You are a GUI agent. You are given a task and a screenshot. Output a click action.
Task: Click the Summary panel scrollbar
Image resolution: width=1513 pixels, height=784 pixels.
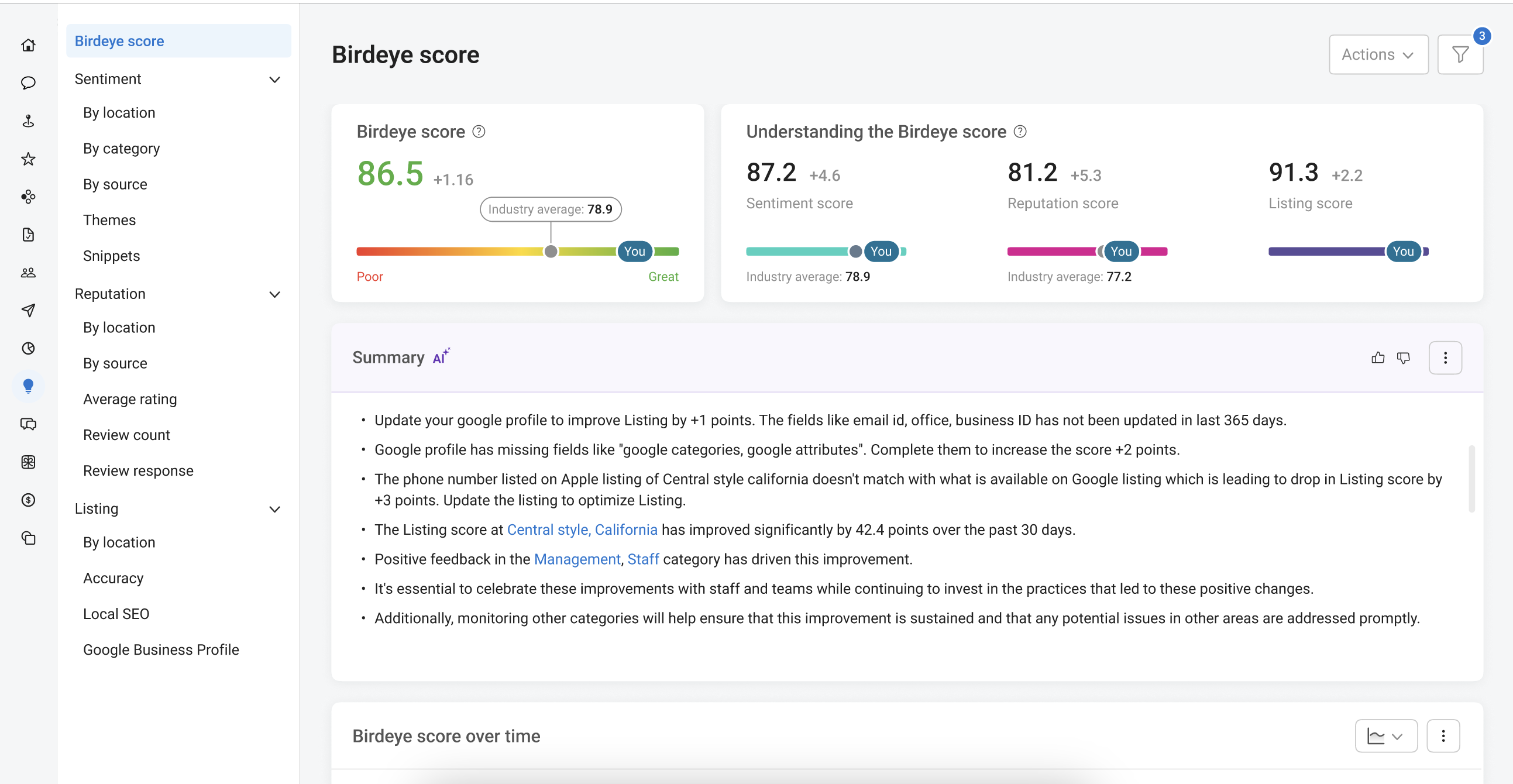point(1471,479)
